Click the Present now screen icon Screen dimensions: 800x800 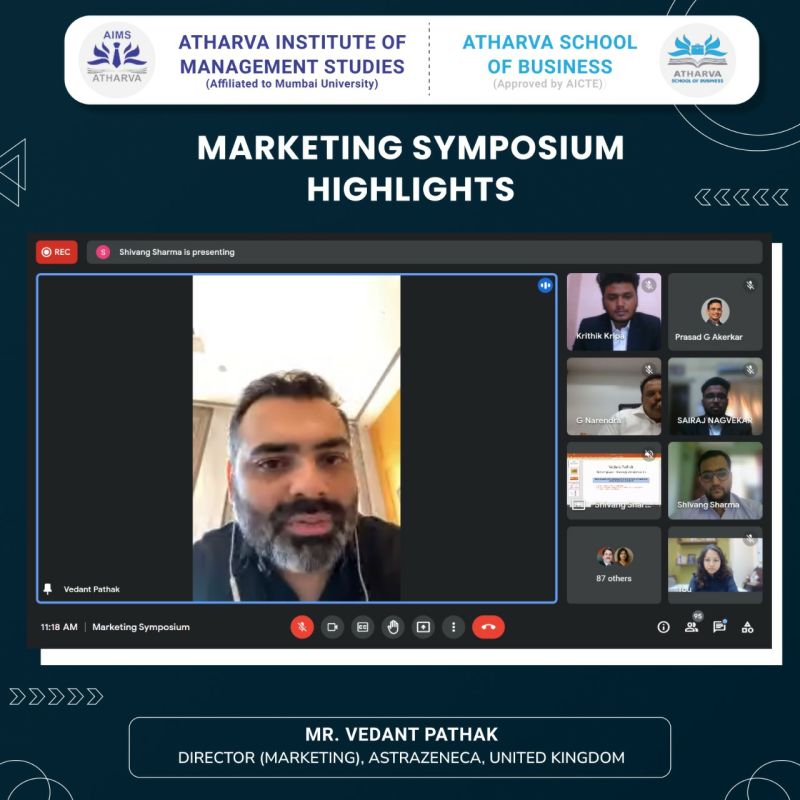[x=423, y=627]
